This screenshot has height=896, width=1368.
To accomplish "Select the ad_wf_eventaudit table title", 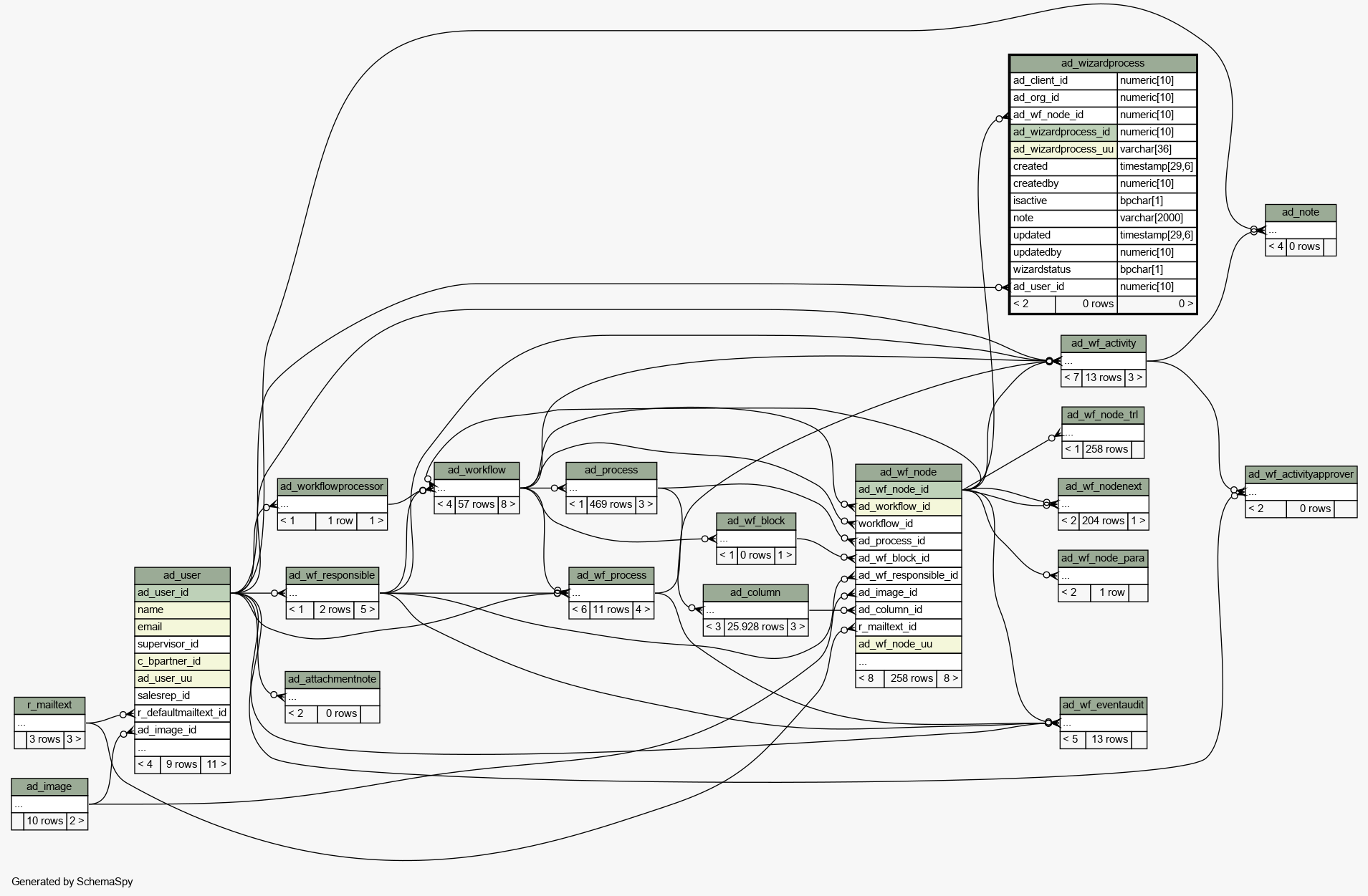I will pos(1103,705).
